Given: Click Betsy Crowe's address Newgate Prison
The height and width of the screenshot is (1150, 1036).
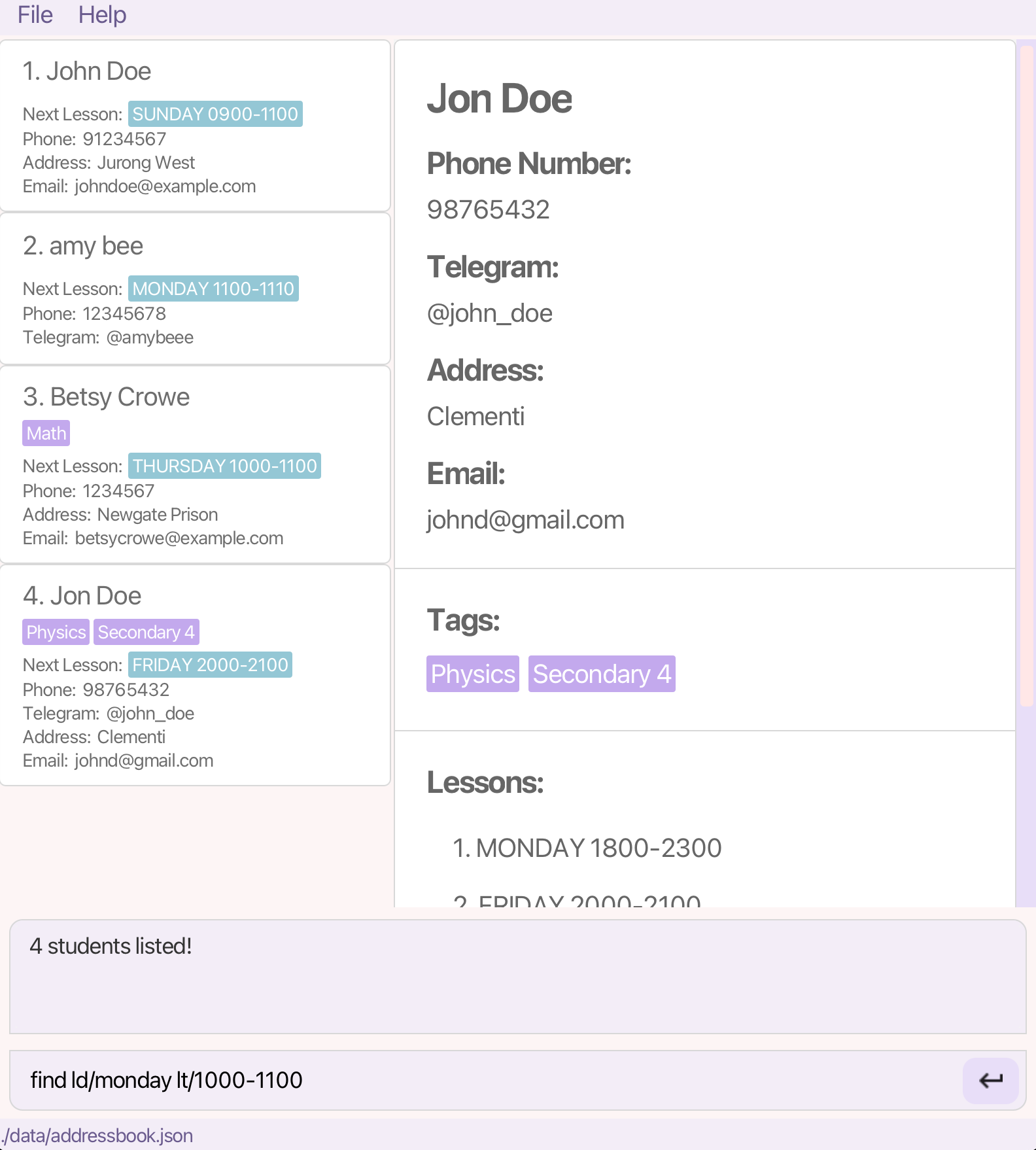Looking at the screenshot, I should [x=158, y=515].
